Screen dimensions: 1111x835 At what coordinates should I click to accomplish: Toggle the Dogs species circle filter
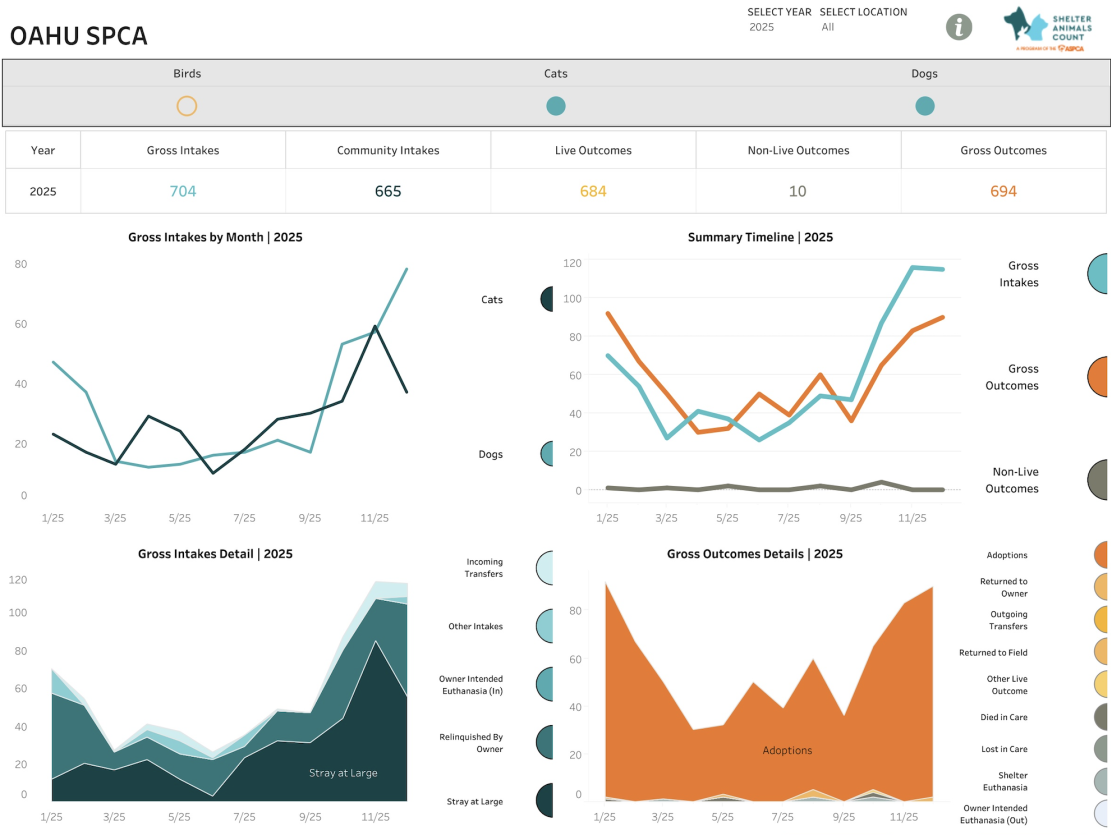pyautogui.click(x=925, y=106)
